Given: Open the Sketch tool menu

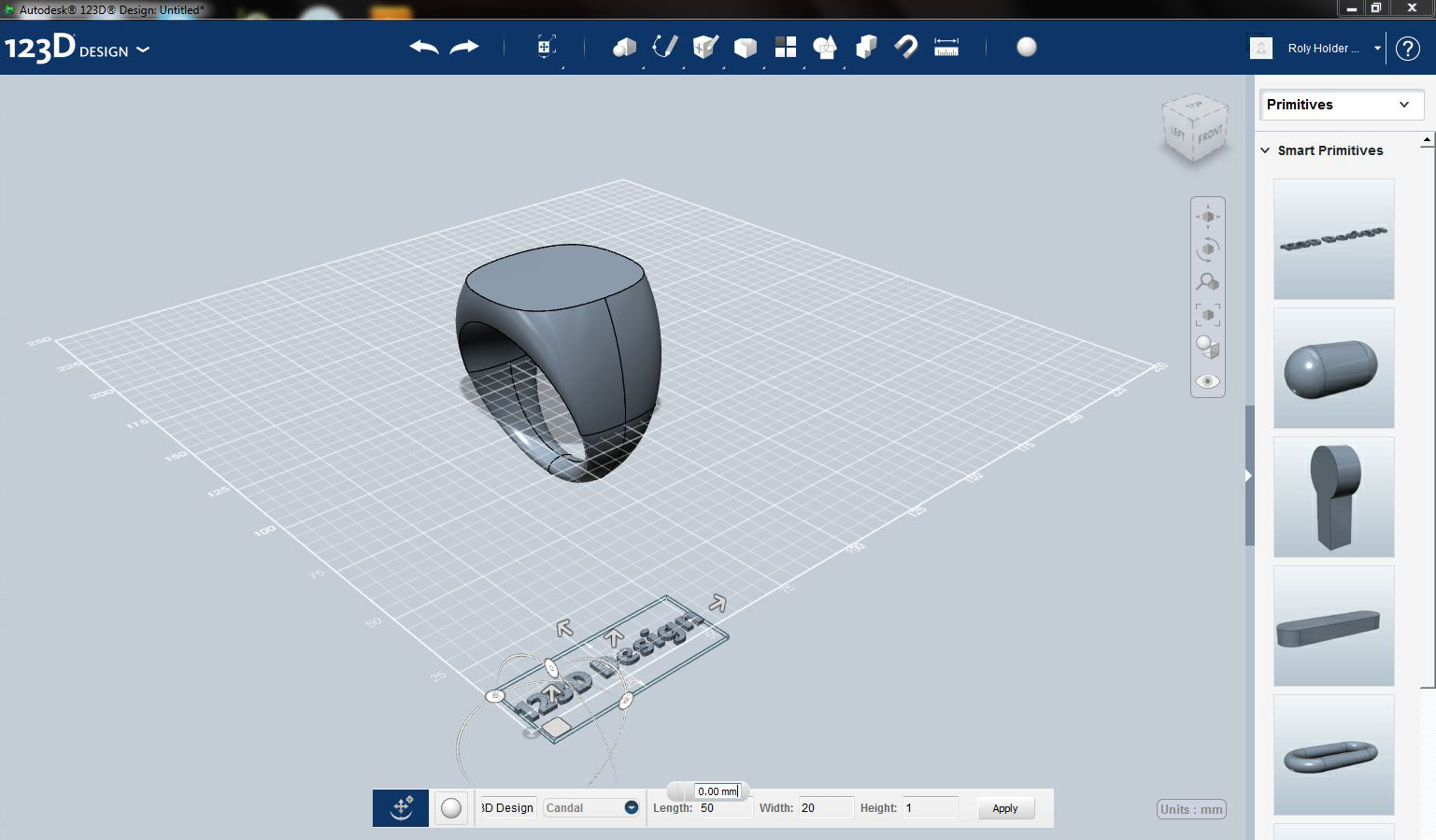Looking at the screenshot, I should click(664, 47).
